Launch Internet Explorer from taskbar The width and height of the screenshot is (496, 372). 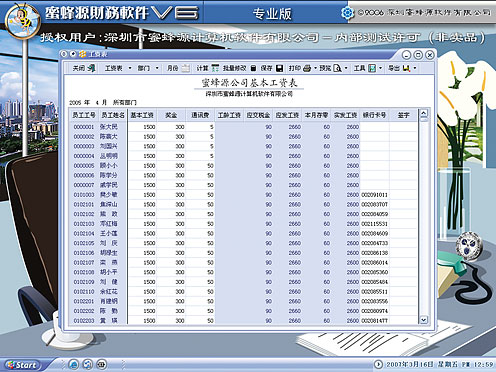pos(73,364)
